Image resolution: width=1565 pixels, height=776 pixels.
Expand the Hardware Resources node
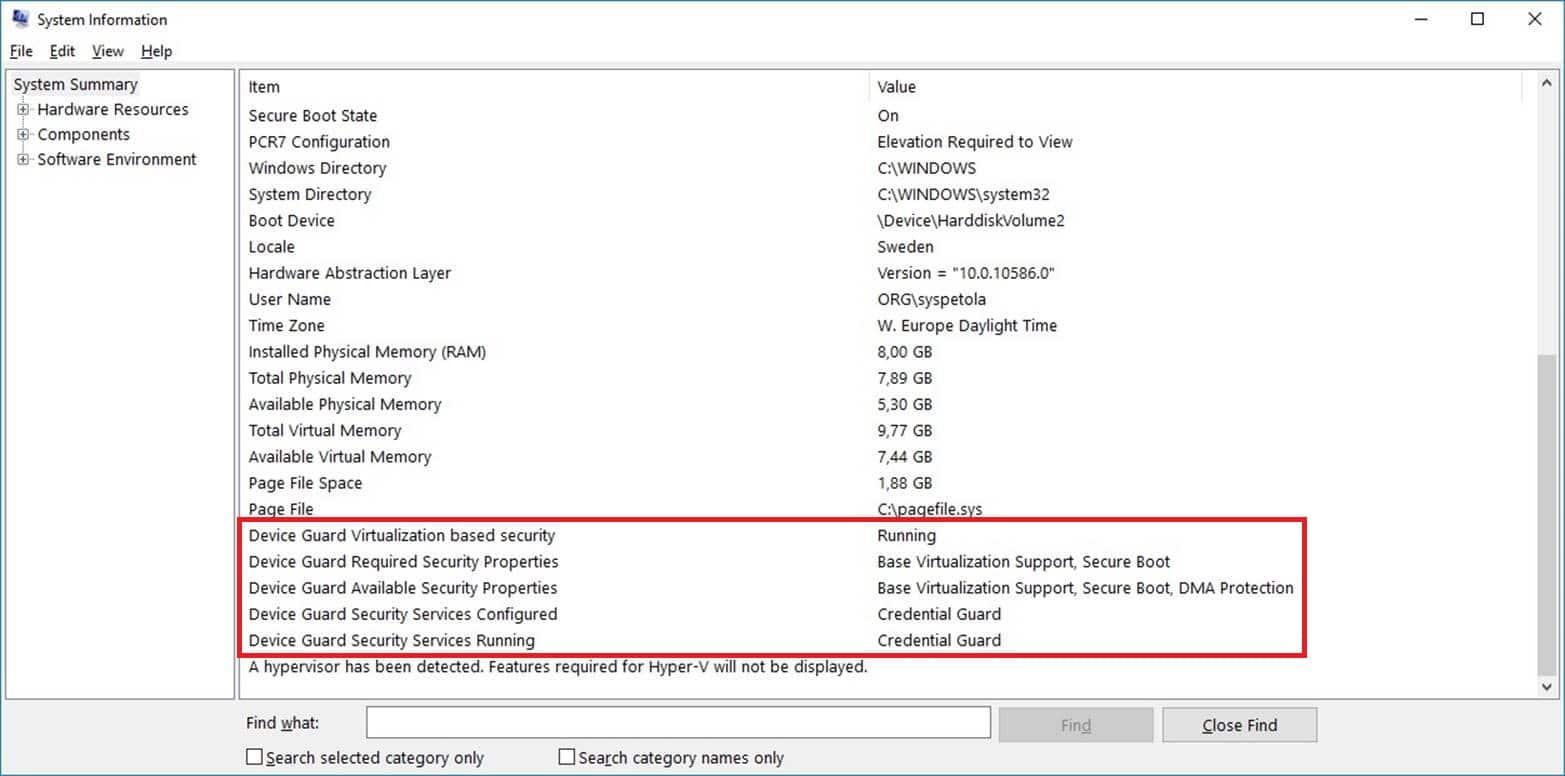(x=23, y=110)
